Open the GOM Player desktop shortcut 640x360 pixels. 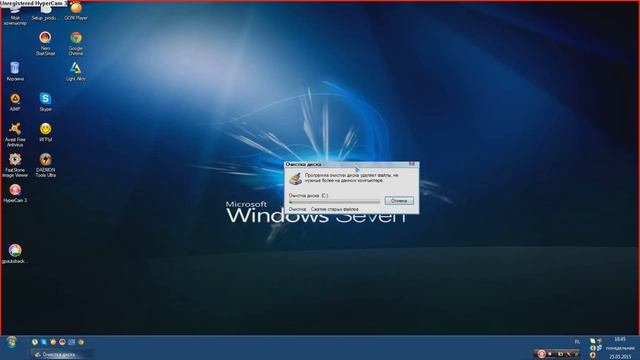click(76, 11)
